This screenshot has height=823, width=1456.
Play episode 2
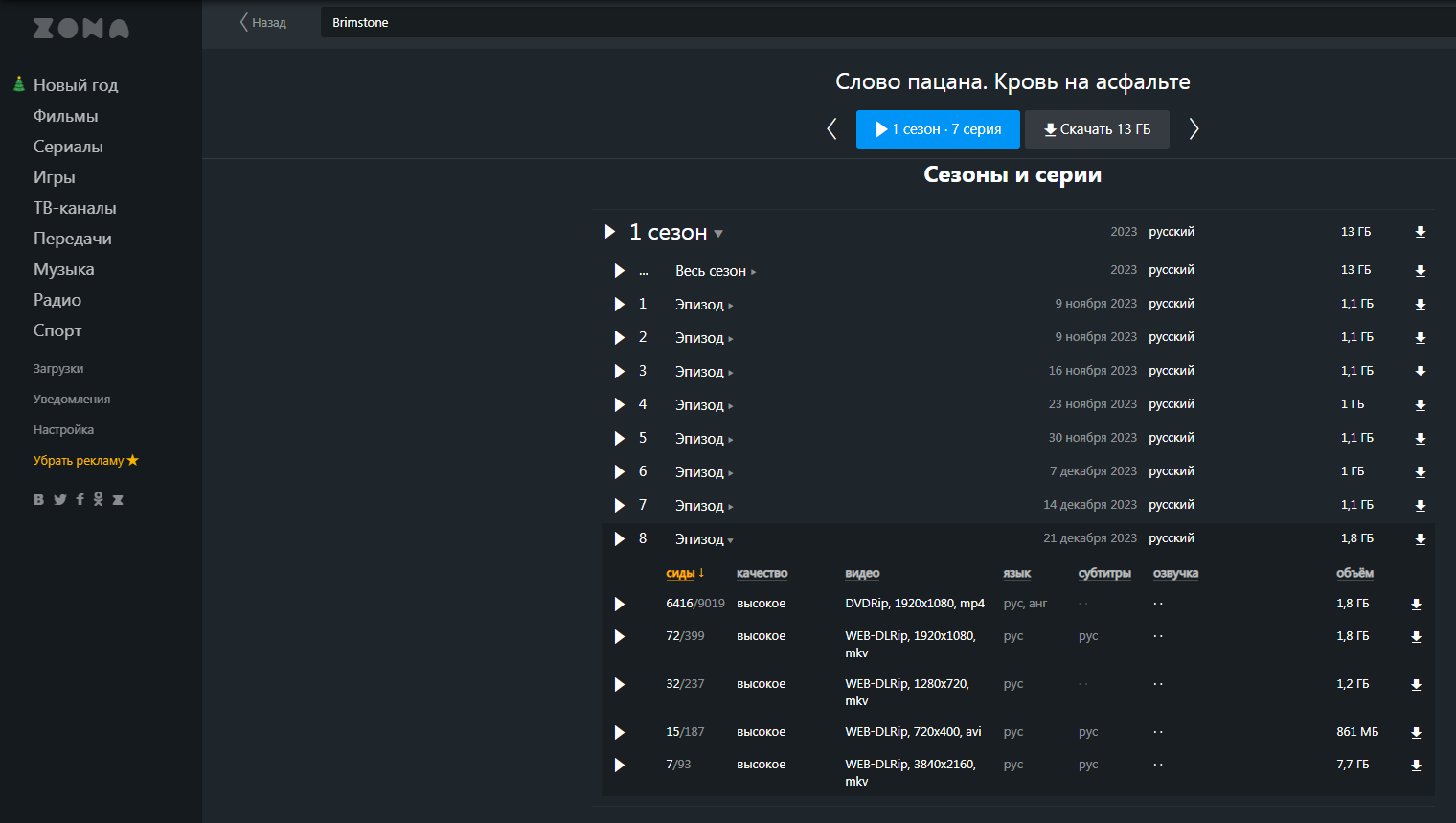[x=620, y=338]
